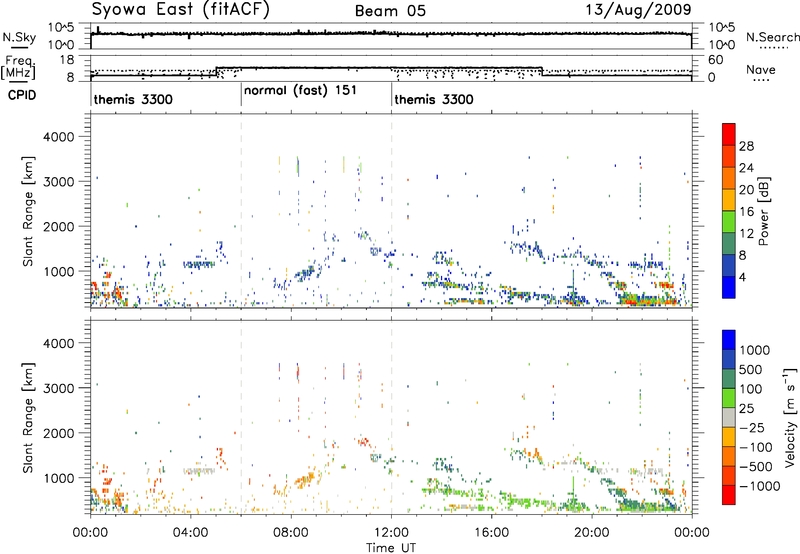The height and width of the screenshot is (554, 800).
Task: Click the 'Nave' legend label
Action: (761, 69)
